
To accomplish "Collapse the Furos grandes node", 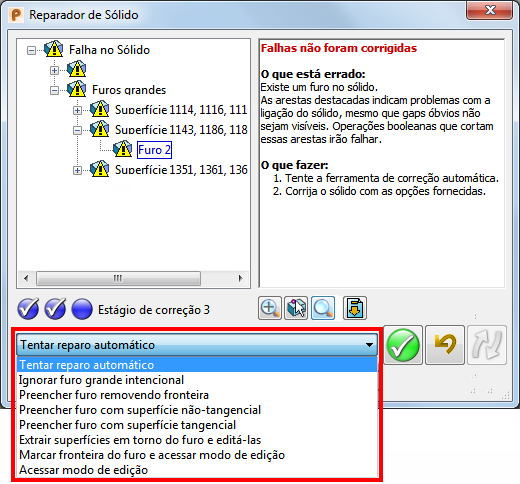I will (x=54, y=90).
